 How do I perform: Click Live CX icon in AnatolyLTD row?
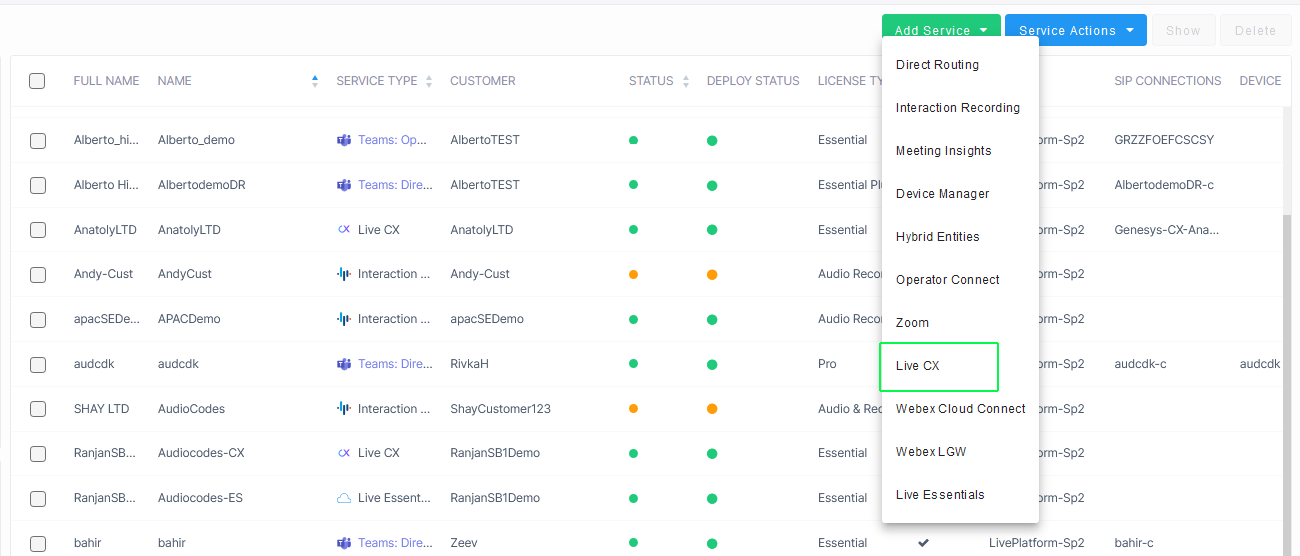click(x=344, y=230)
